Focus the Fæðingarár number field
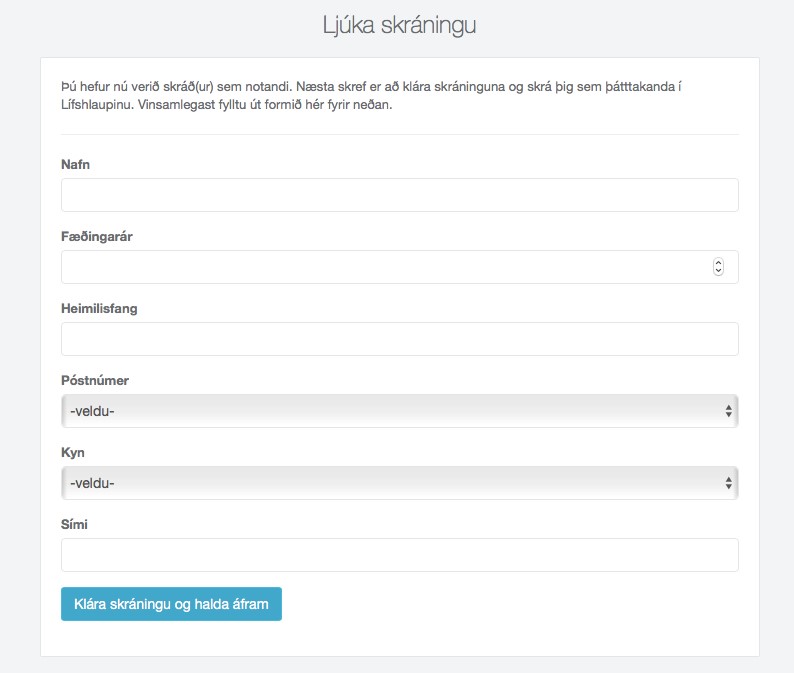 (400, 267)
